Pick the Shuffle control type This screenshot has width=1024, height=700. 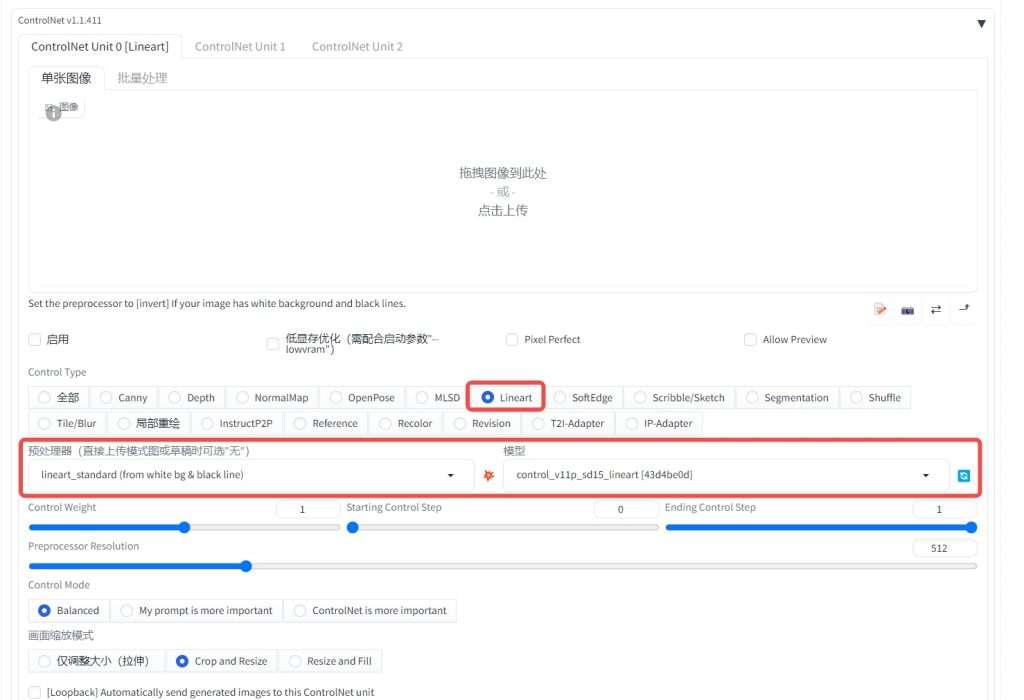coord(876,398)
